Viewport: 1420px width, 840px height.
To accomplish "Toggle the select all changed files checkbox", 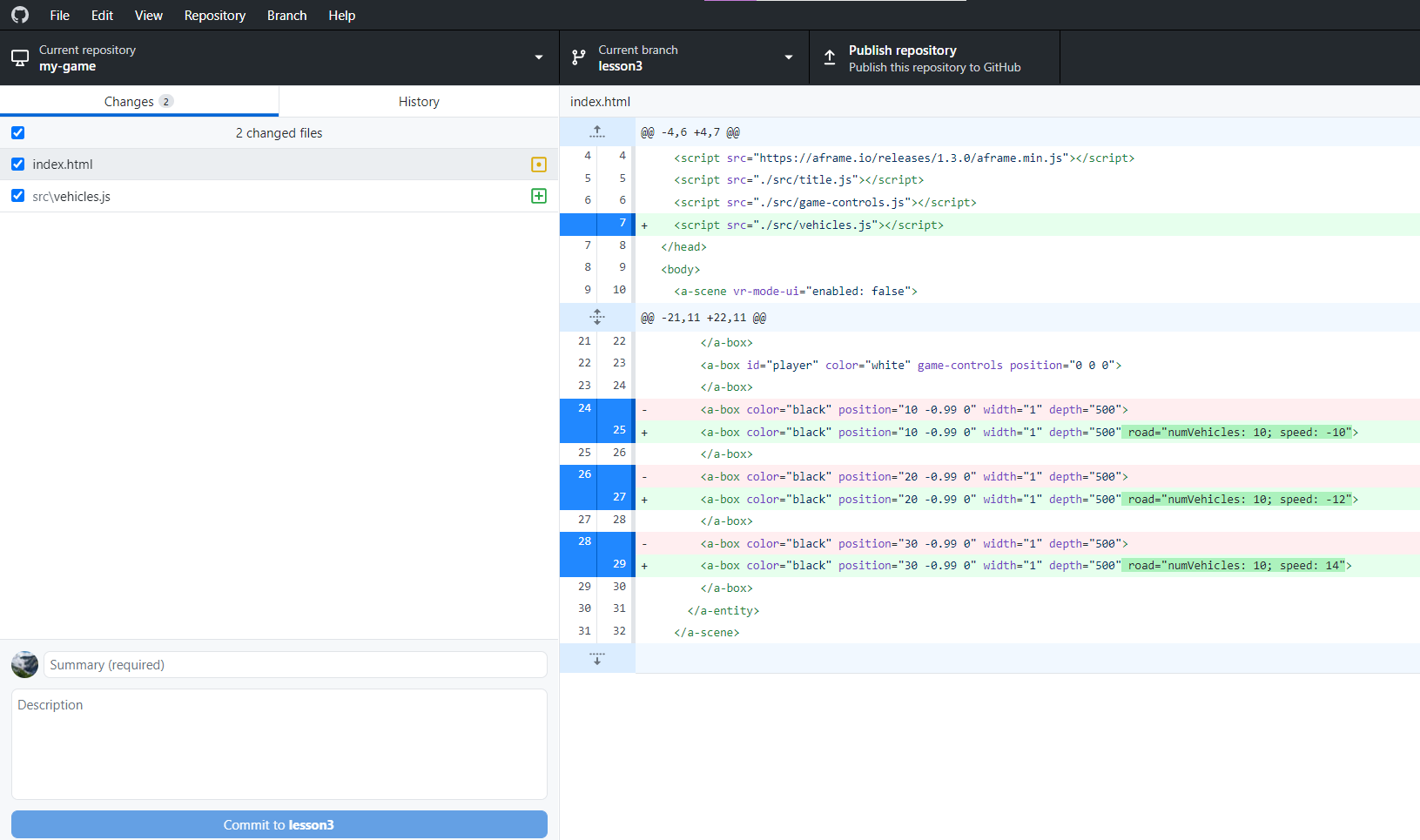I will click(x=17, y=133).
